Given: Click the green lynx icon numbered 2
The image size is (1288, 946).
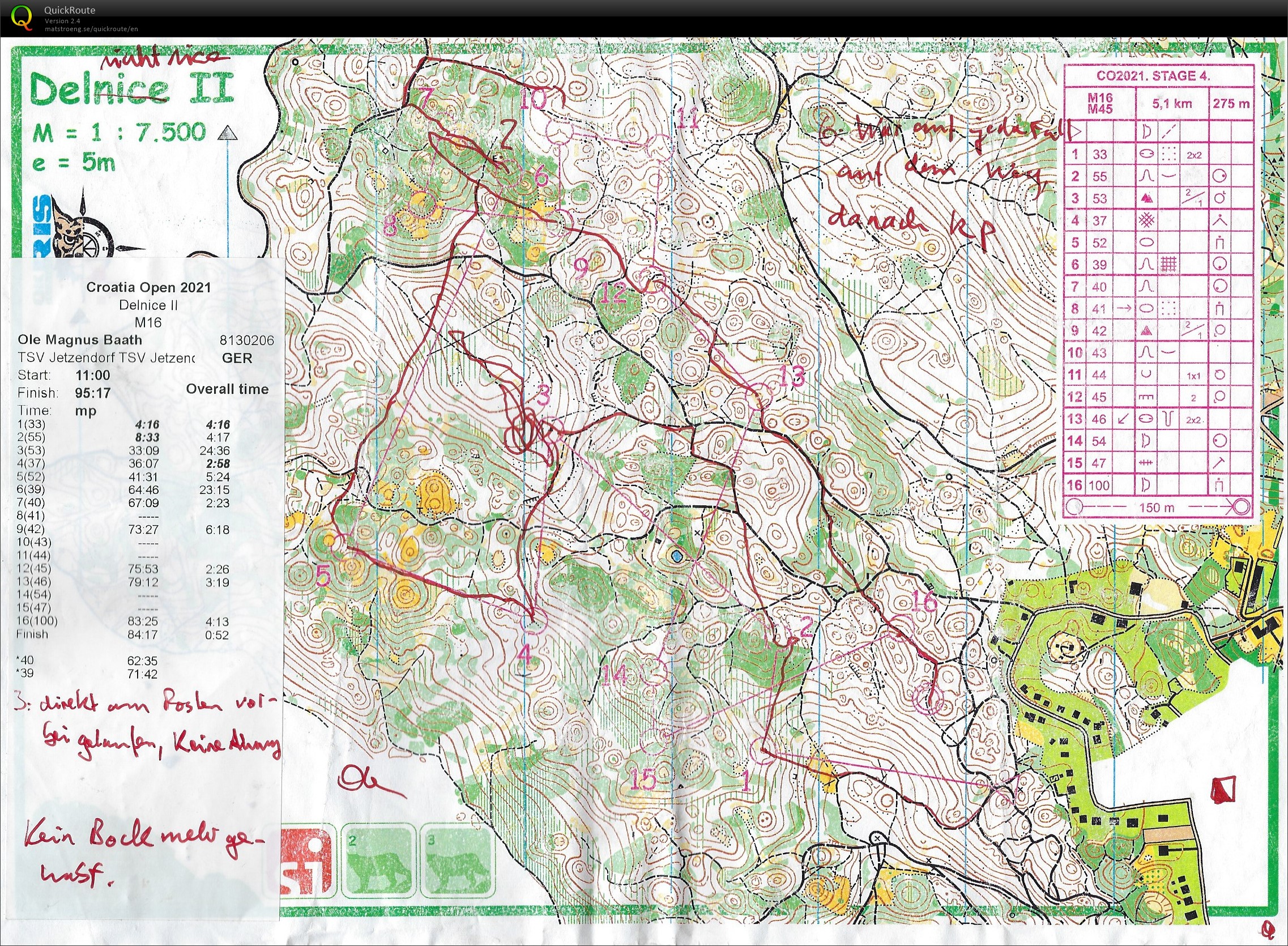Looking at the screenshot, I should pos(378,860).
